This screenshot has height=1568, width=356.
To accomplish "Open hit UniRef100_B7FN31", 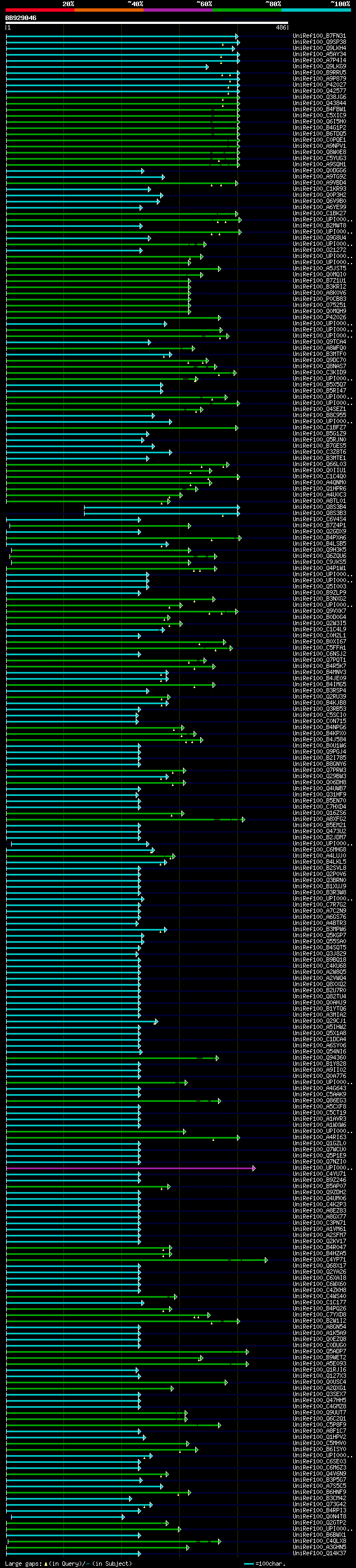I will [x=319, y=36].
